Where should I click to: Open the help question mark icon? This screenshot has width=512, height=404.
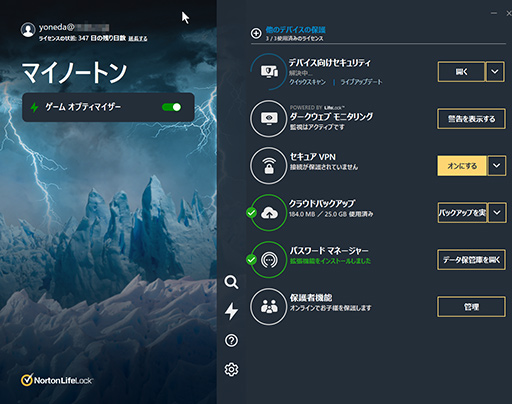(x=231, y=340)
